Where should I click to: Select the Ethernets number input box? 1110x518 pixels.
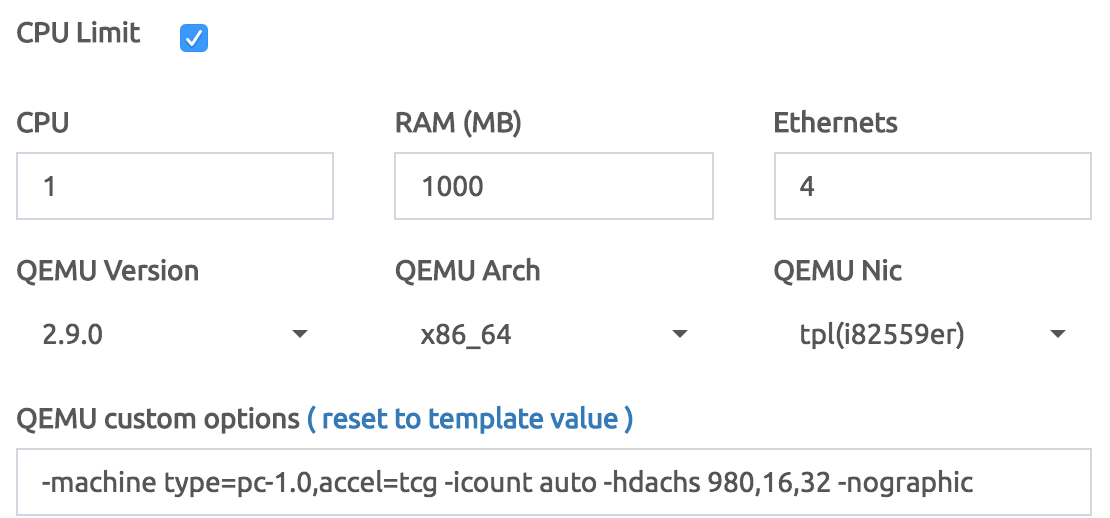coord(932,186)
